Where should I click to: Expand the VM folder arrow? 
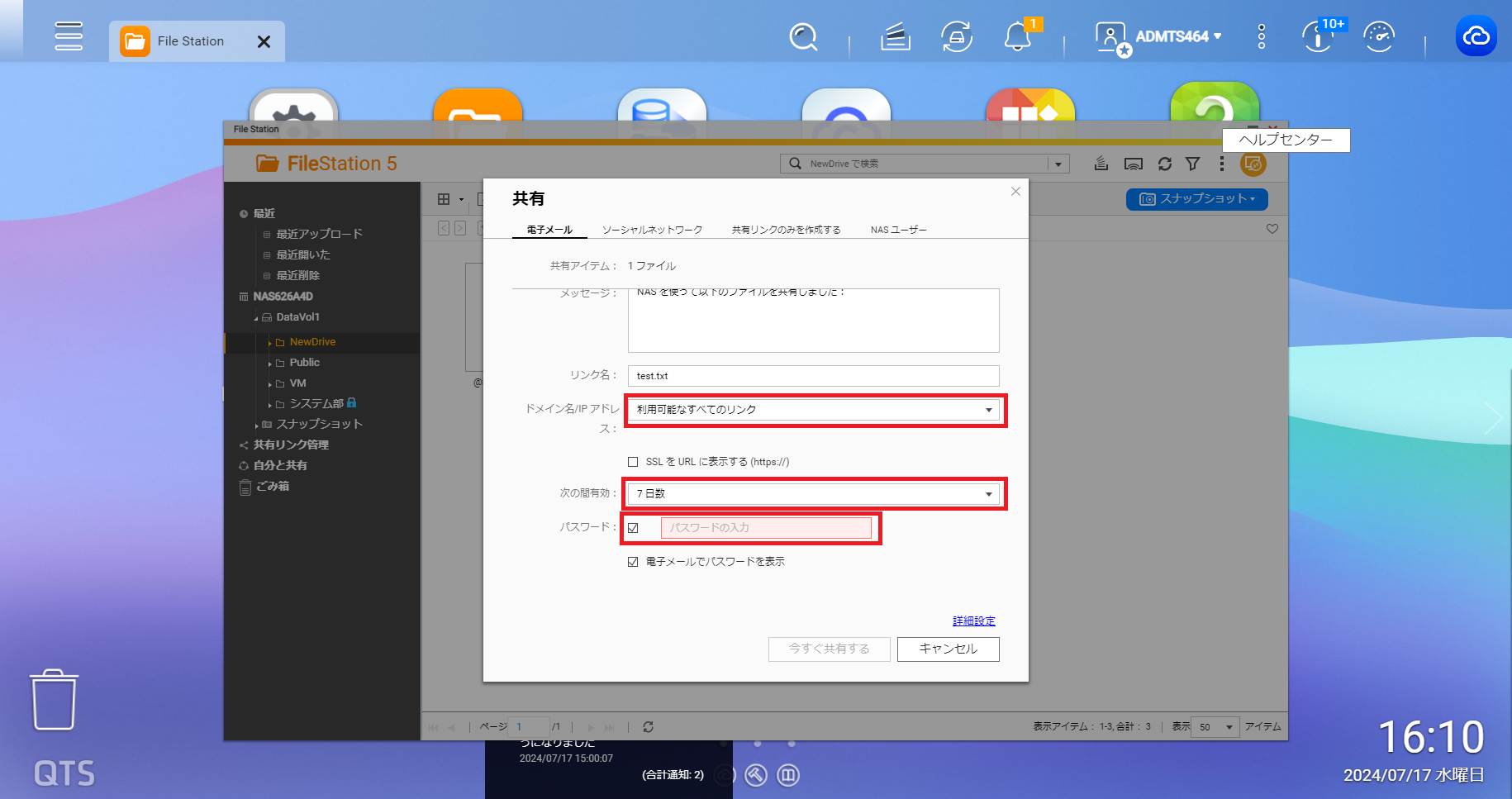[269, 384]
